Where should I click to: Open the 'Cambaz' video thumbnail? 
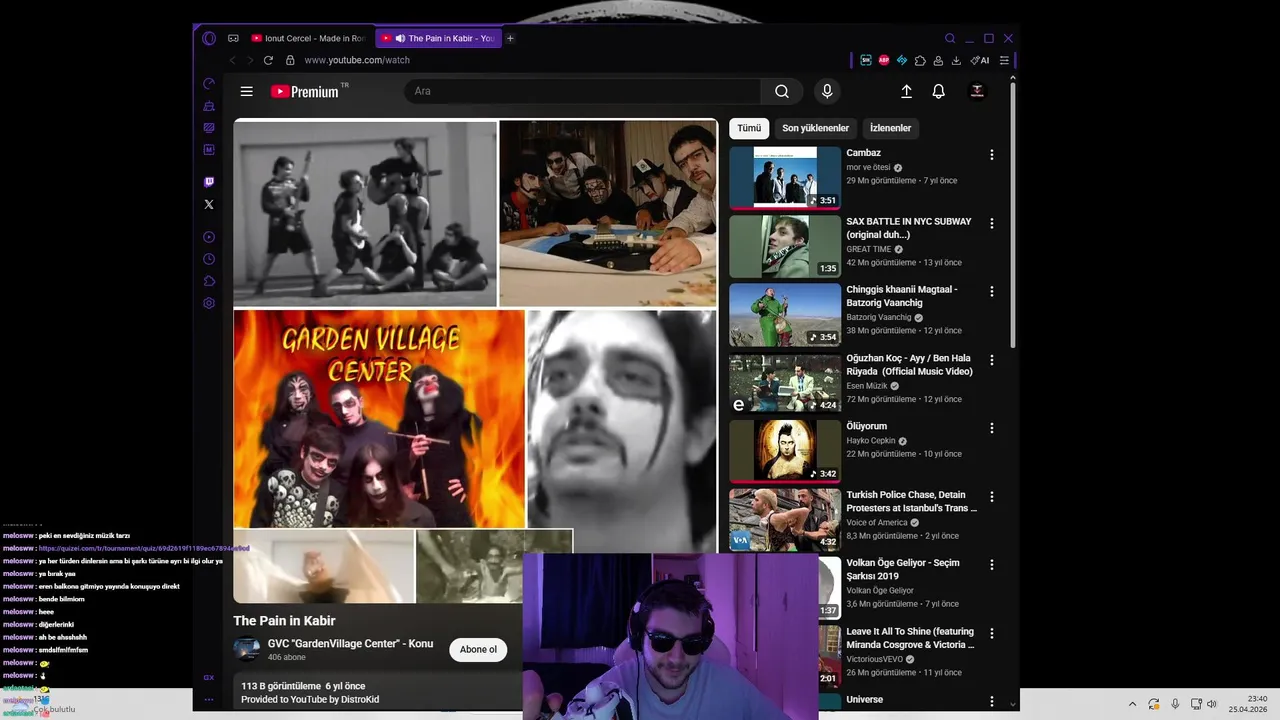785,178
